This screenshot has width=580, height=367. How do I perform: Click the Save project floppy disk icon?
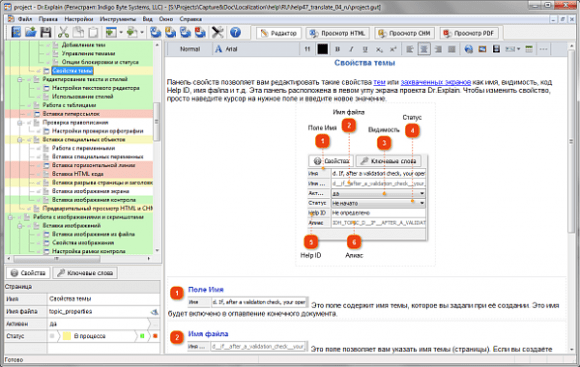click(46, 33)
